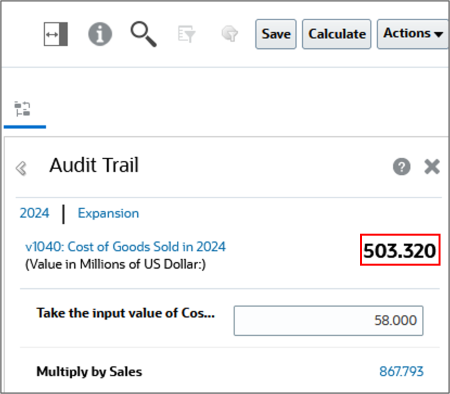Image resolution: width=450 pixels, height=394 pixels.
Task: Click the Take the input value label
Action: [x=126, y=313]
